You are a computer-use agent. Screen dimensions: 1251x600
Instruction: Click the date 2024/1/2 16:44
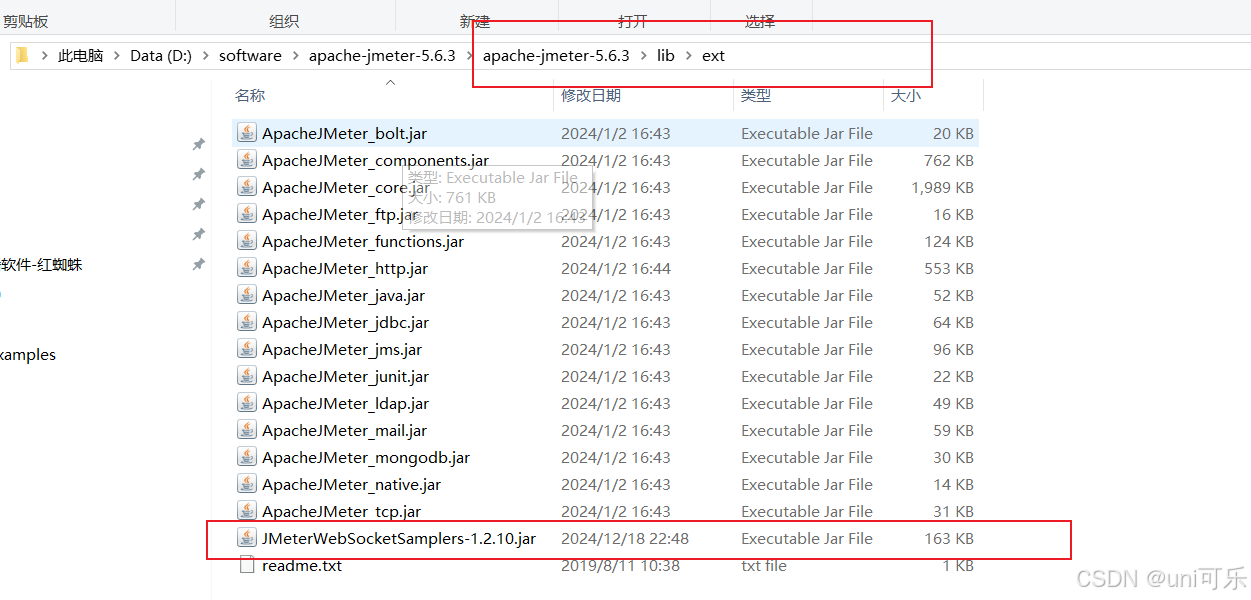click(x=616, y=268)
